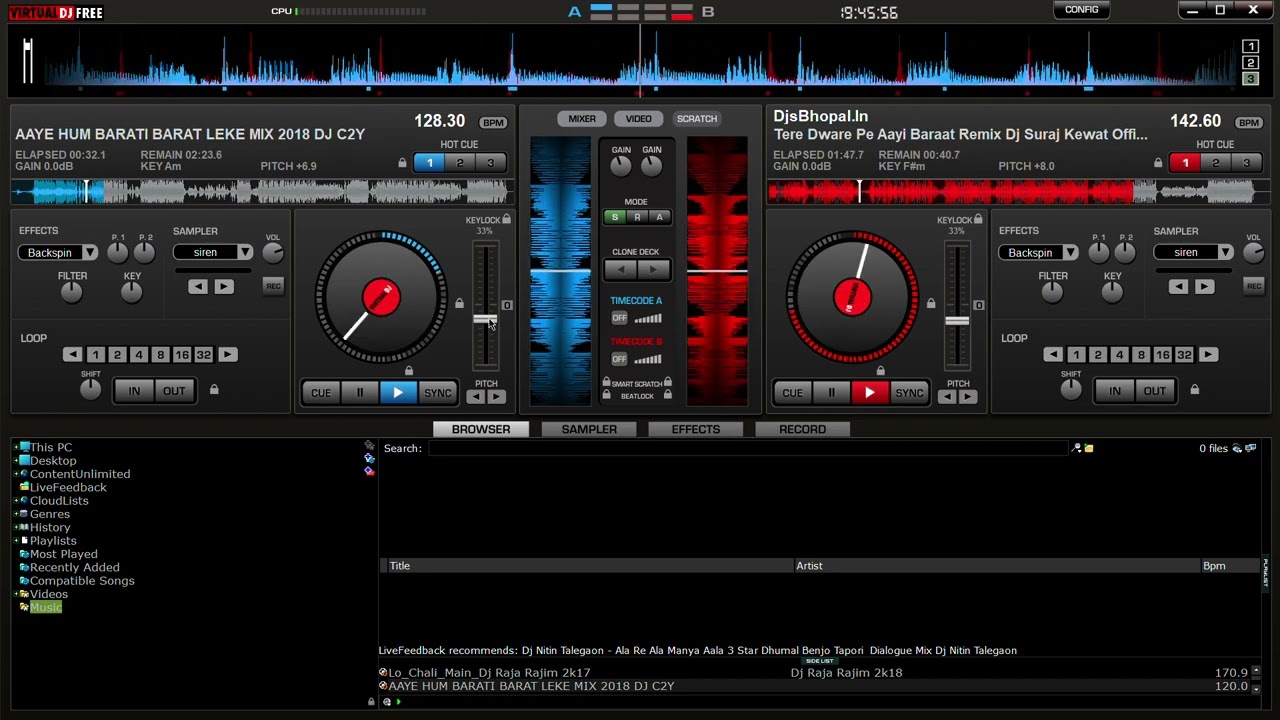
Task: Switch to the SCRATCH panel
Action: coord(697,119)
